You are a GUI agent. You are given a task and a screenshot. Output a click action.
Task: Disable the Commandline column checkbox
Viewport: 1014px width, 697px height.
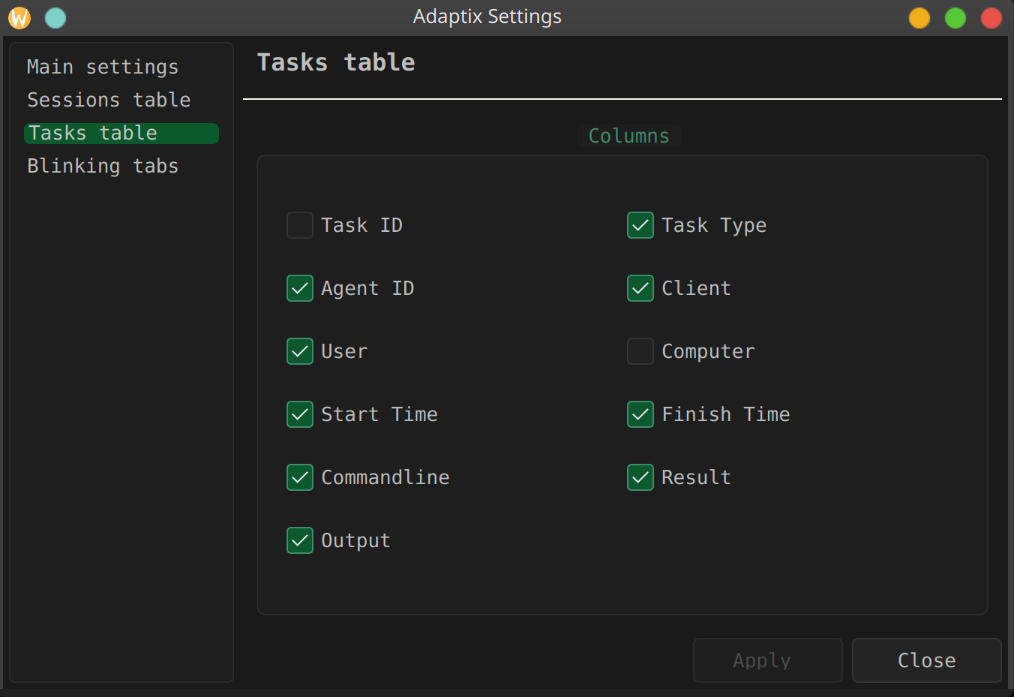[x=300, y=477]
